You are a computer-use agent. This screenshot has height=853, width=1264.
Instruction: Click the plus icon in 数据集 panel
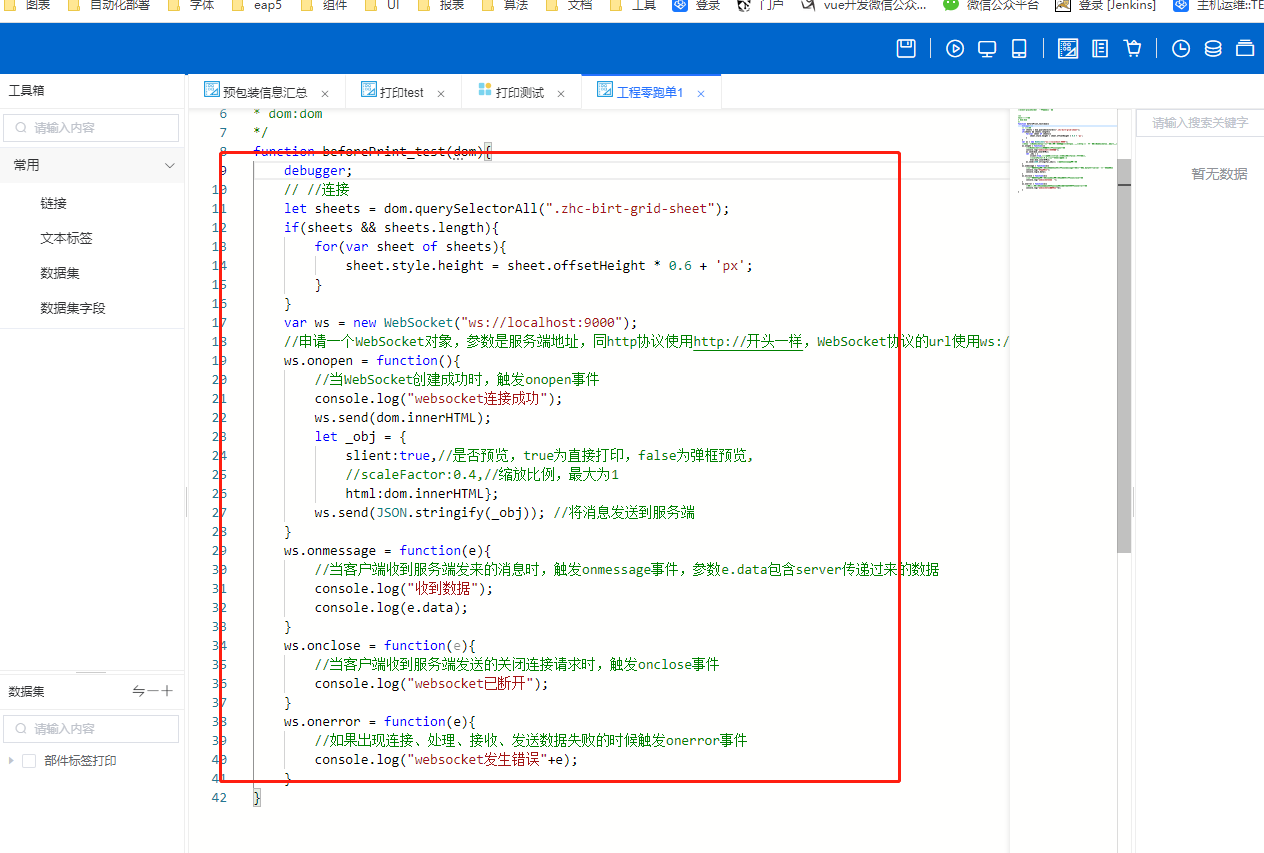[x=167, y=691]
